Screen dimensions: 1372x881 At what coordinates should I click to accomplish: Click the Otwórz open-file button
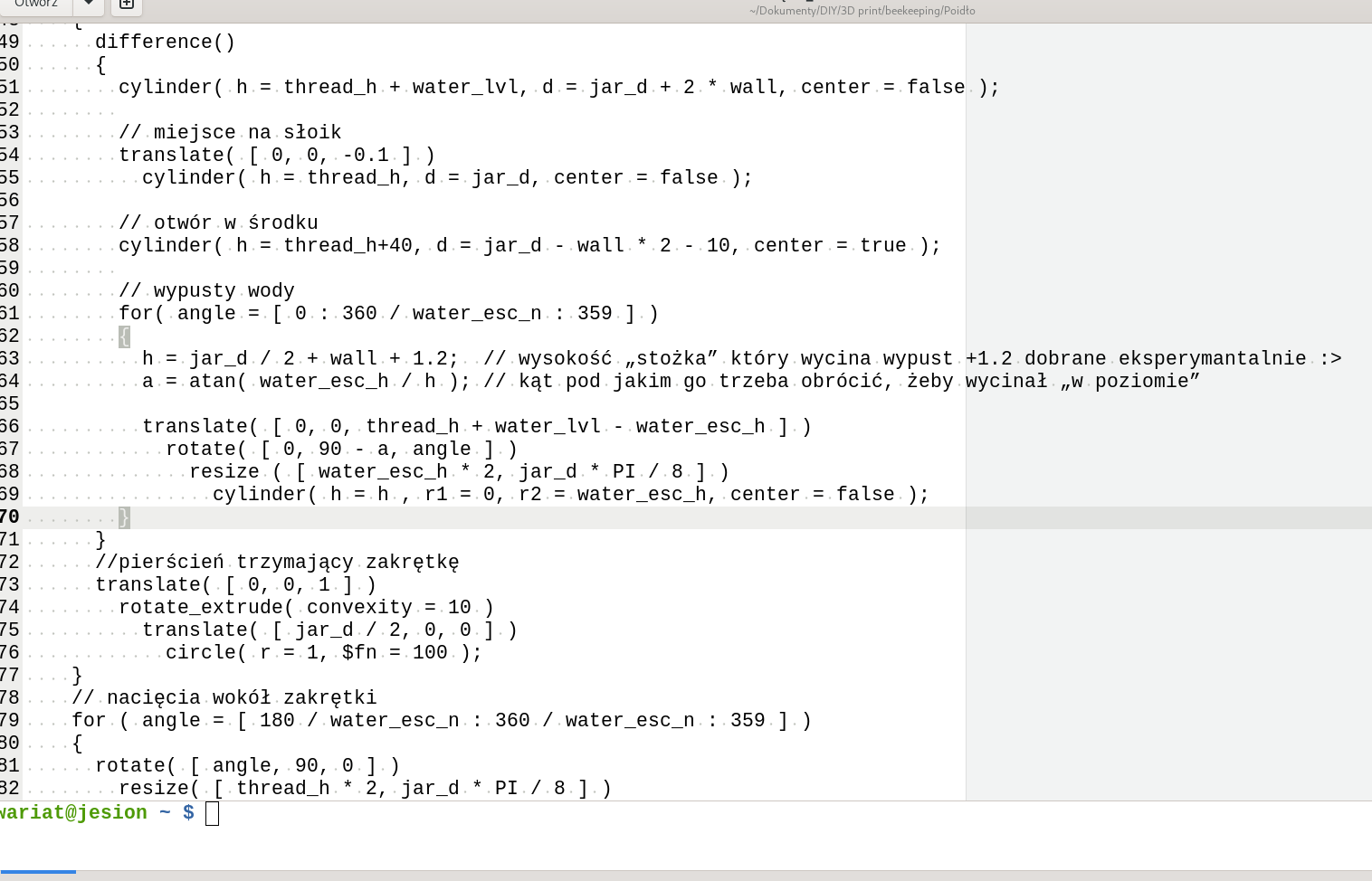click(34, 5)
